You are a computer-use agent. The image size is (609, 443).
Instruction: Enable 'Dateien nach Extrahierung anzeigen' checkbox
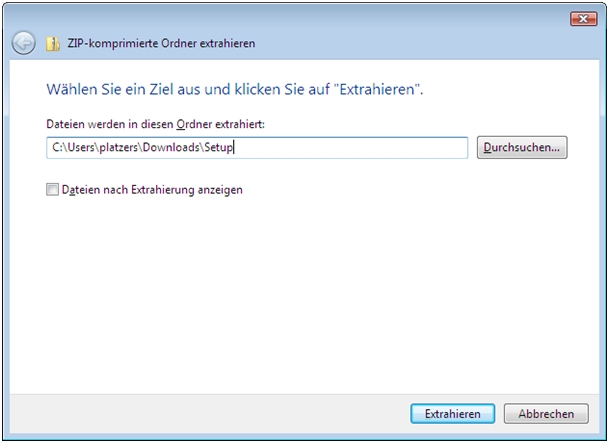click(x=52, y=189)
